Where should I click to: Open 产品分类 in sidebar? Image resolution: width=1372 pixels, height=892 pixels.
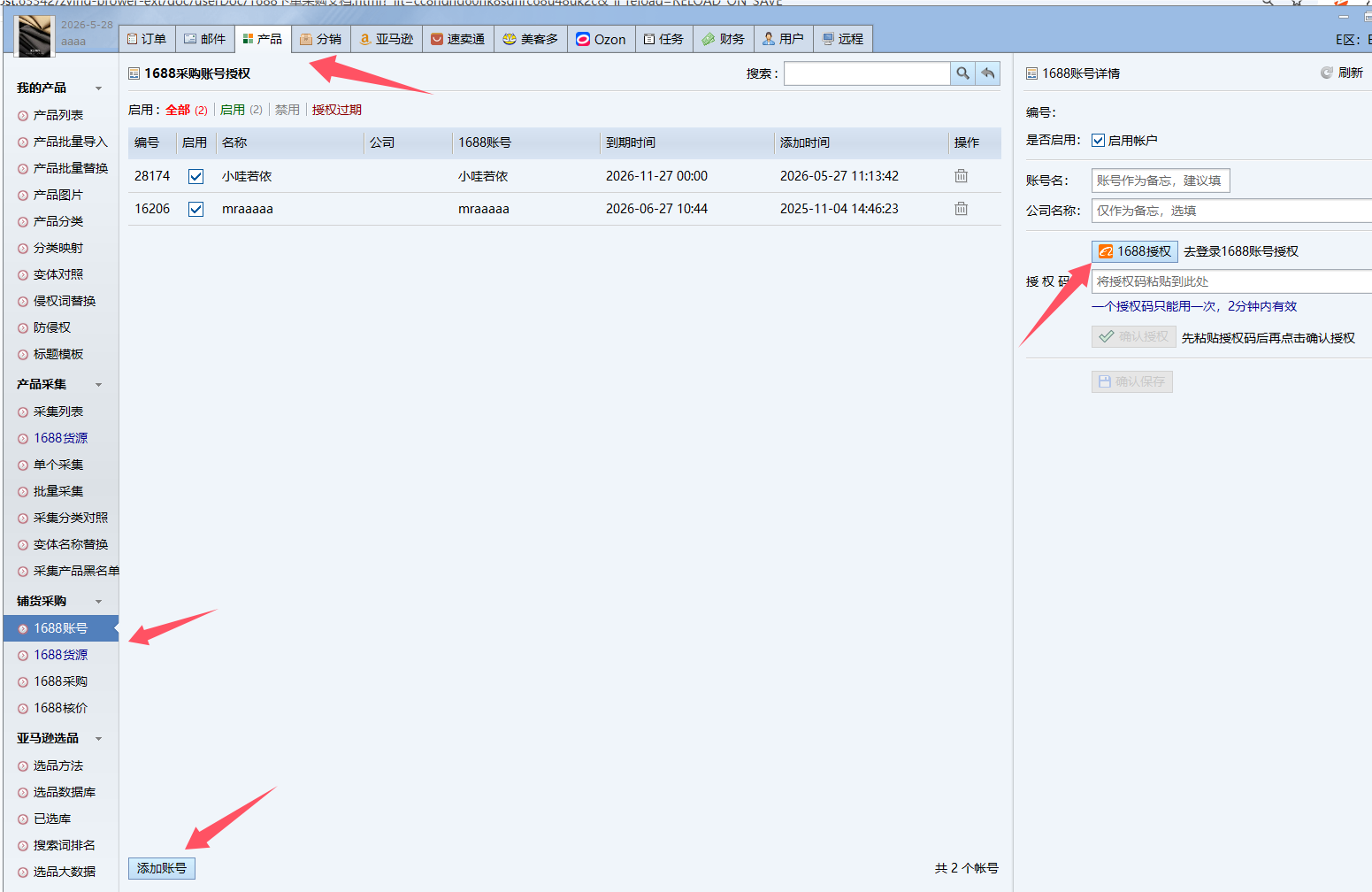pyautogui.click(x=58, y=221)
